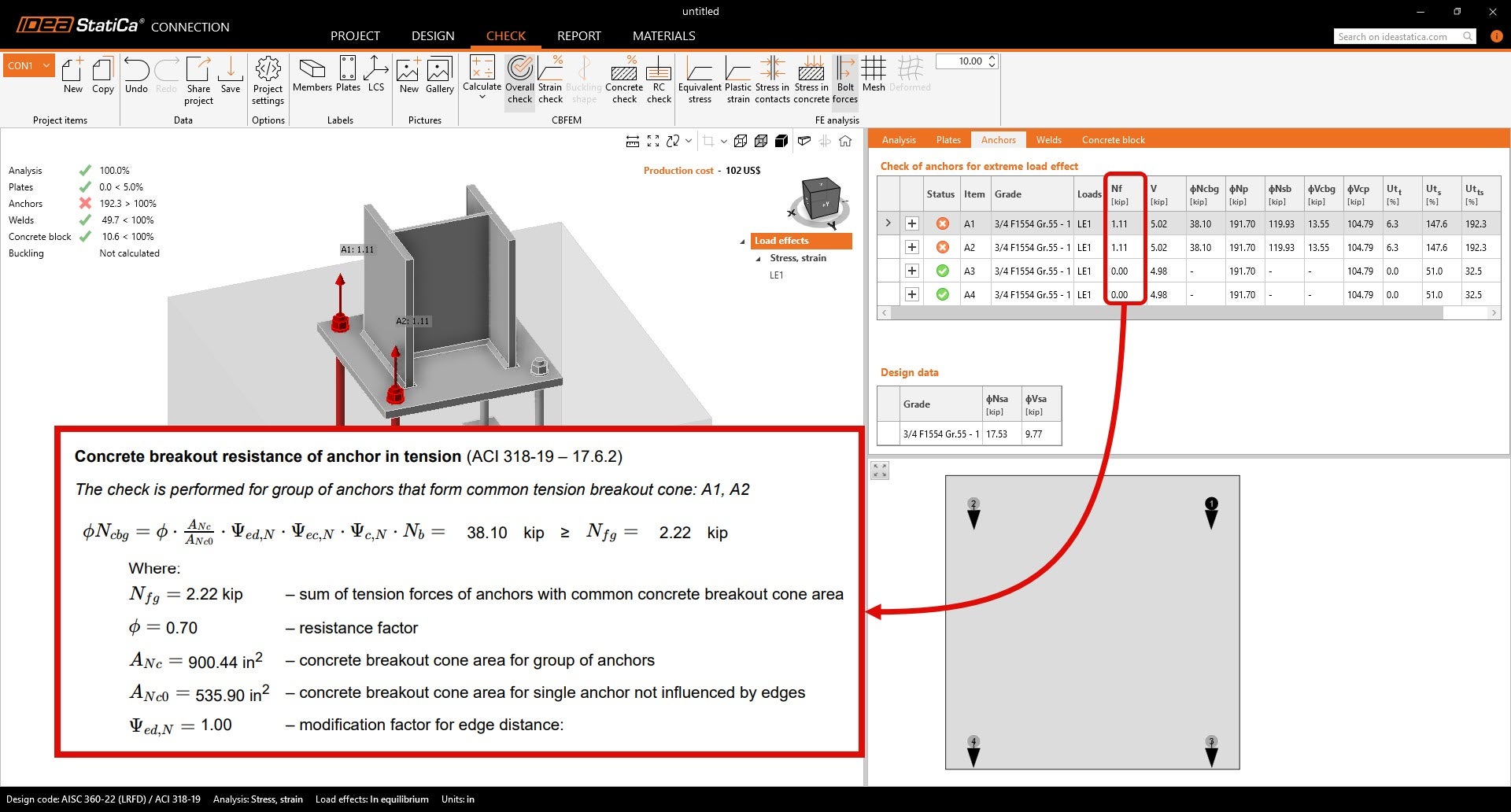
Task: Enable wireframe cube display of the model
Action: [740, 141]
